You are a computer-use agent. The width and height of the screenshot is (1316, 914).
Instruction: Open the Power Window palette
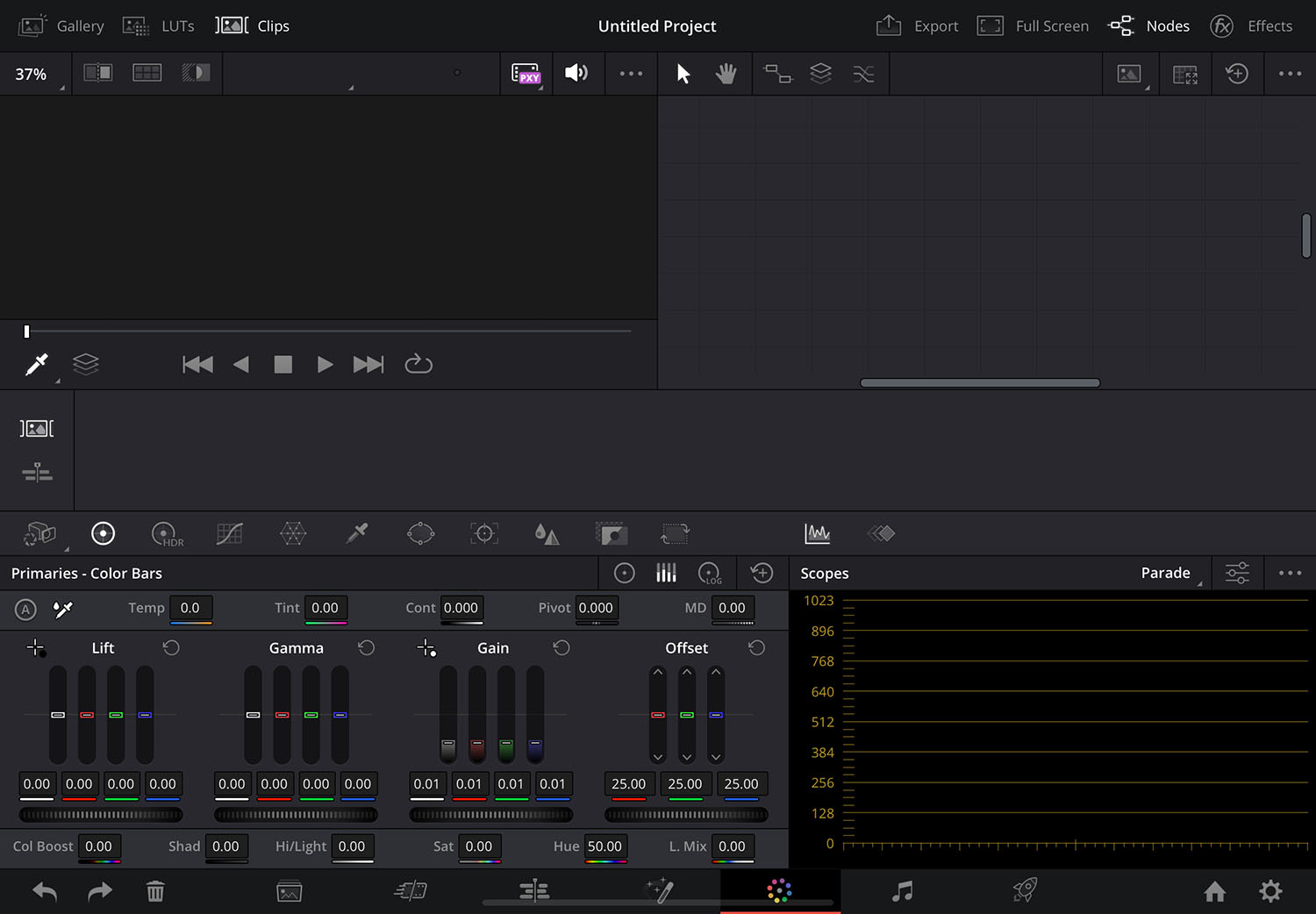[x=420, y=533]
